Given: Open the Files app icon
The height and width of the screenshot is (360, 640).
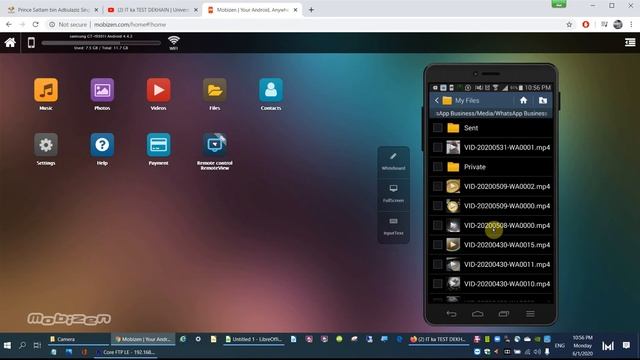Looking at the screenshot, I should pos(215,90).
